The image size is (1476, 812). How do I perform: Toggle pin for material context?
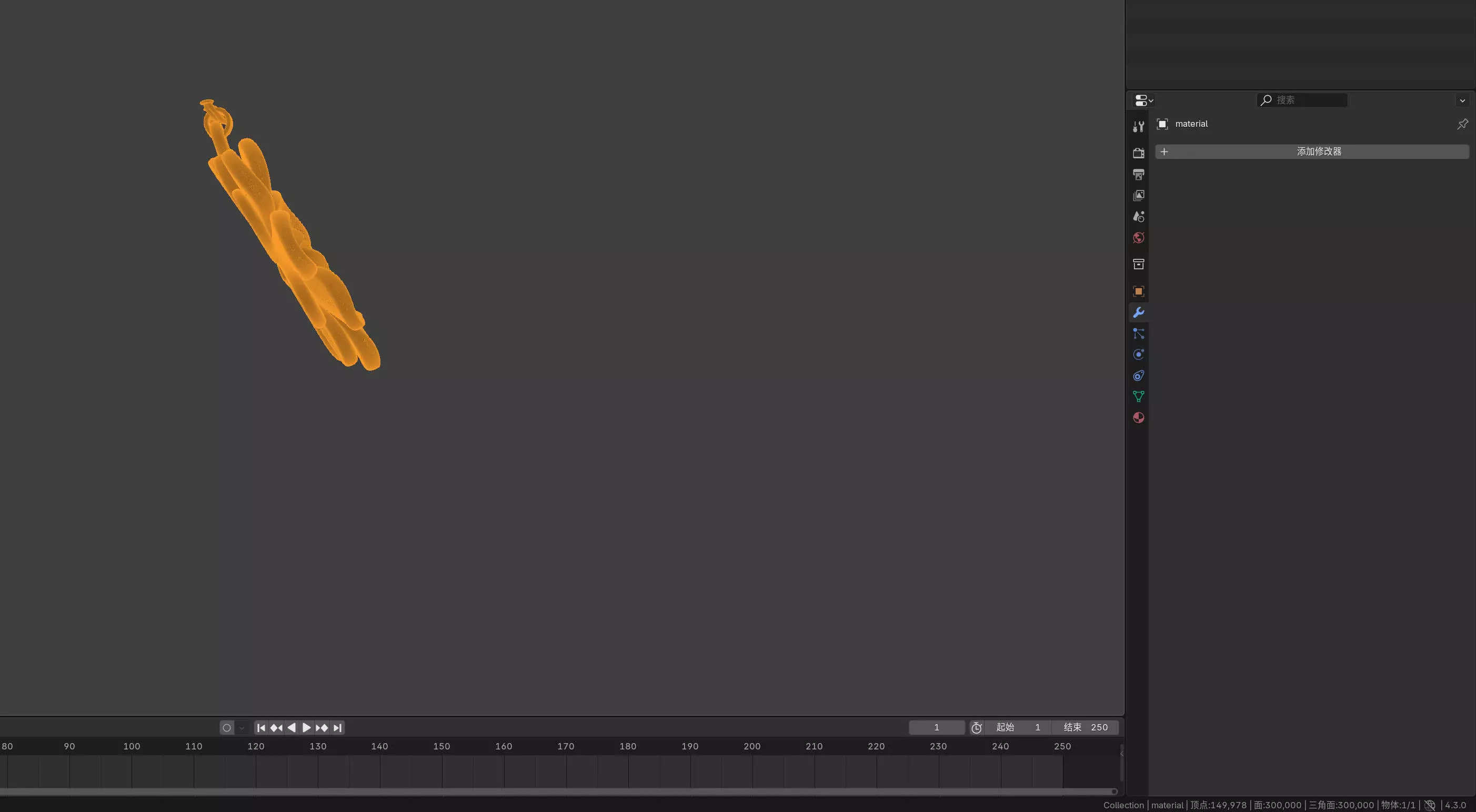pyautogui.click(x=1462, y=124)
